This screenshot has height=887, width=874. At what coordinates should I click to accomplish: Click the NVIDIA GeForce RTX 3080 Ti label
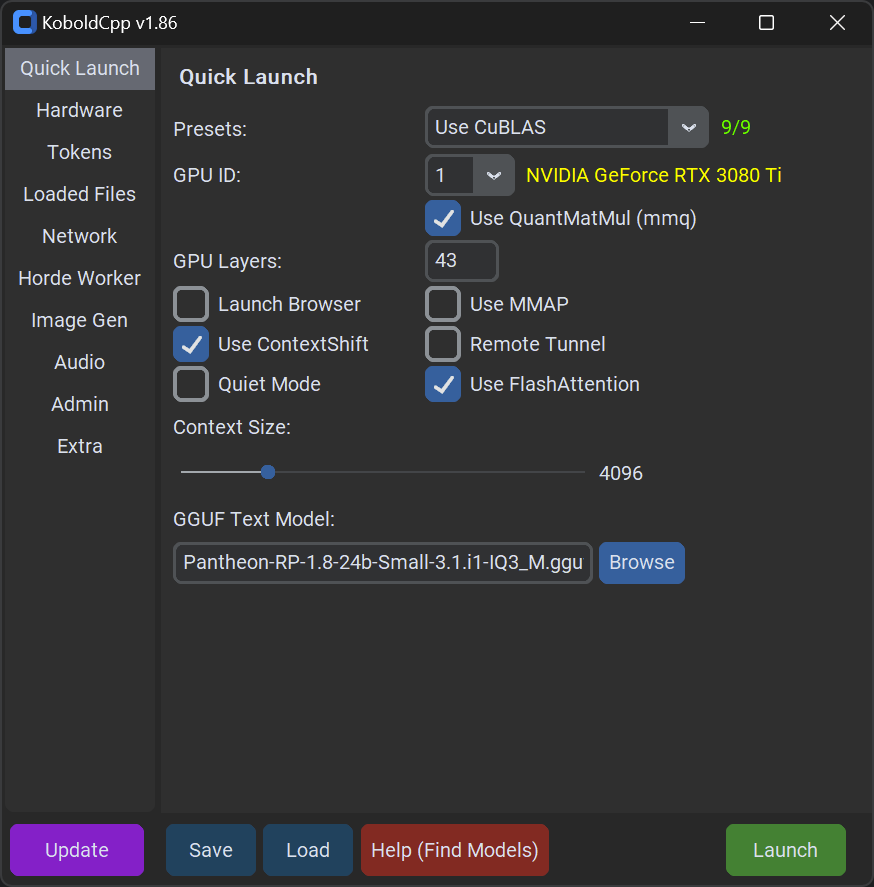pos(654,175)
